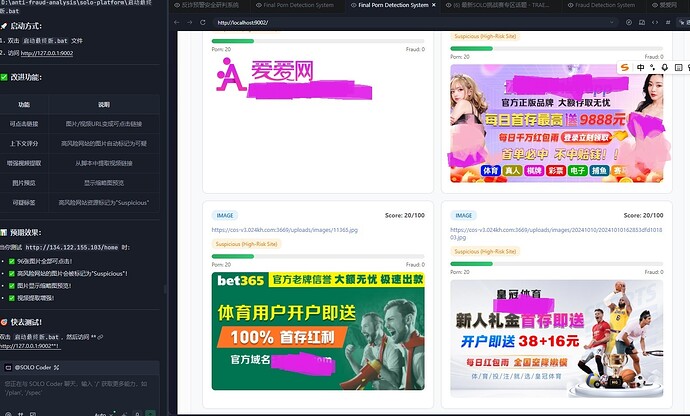Close the active Final Porn Detection System tab
Viewport: 690px width, 416px height.
coord(434,5)
